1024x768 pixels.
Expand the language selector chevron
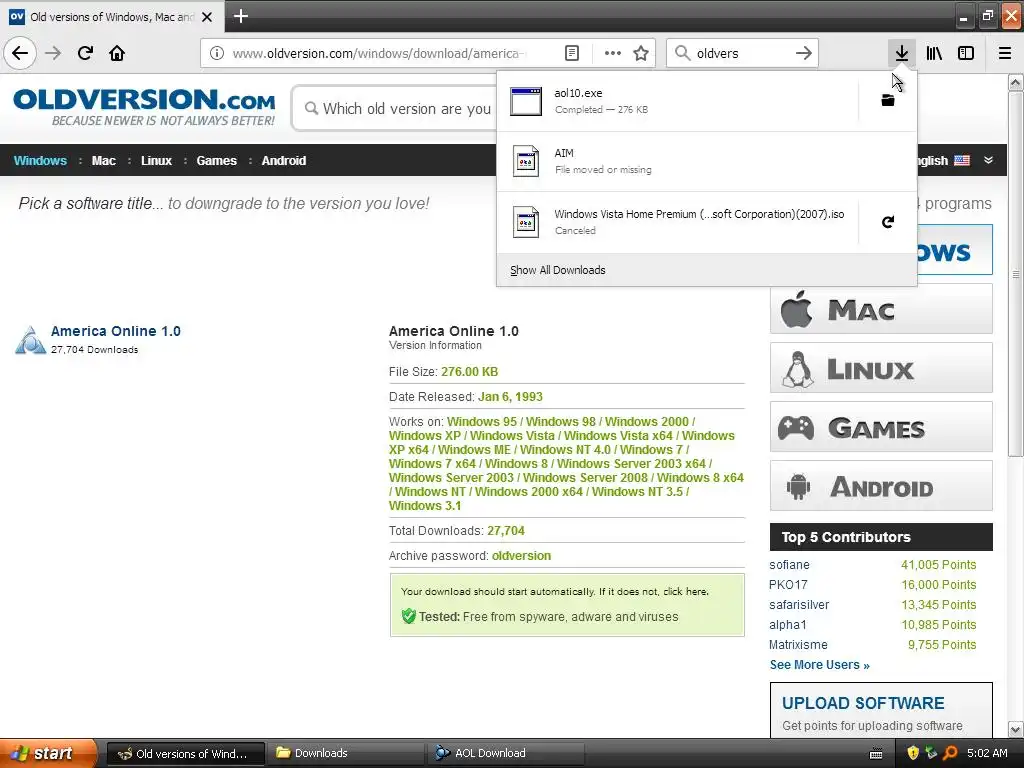988,160
